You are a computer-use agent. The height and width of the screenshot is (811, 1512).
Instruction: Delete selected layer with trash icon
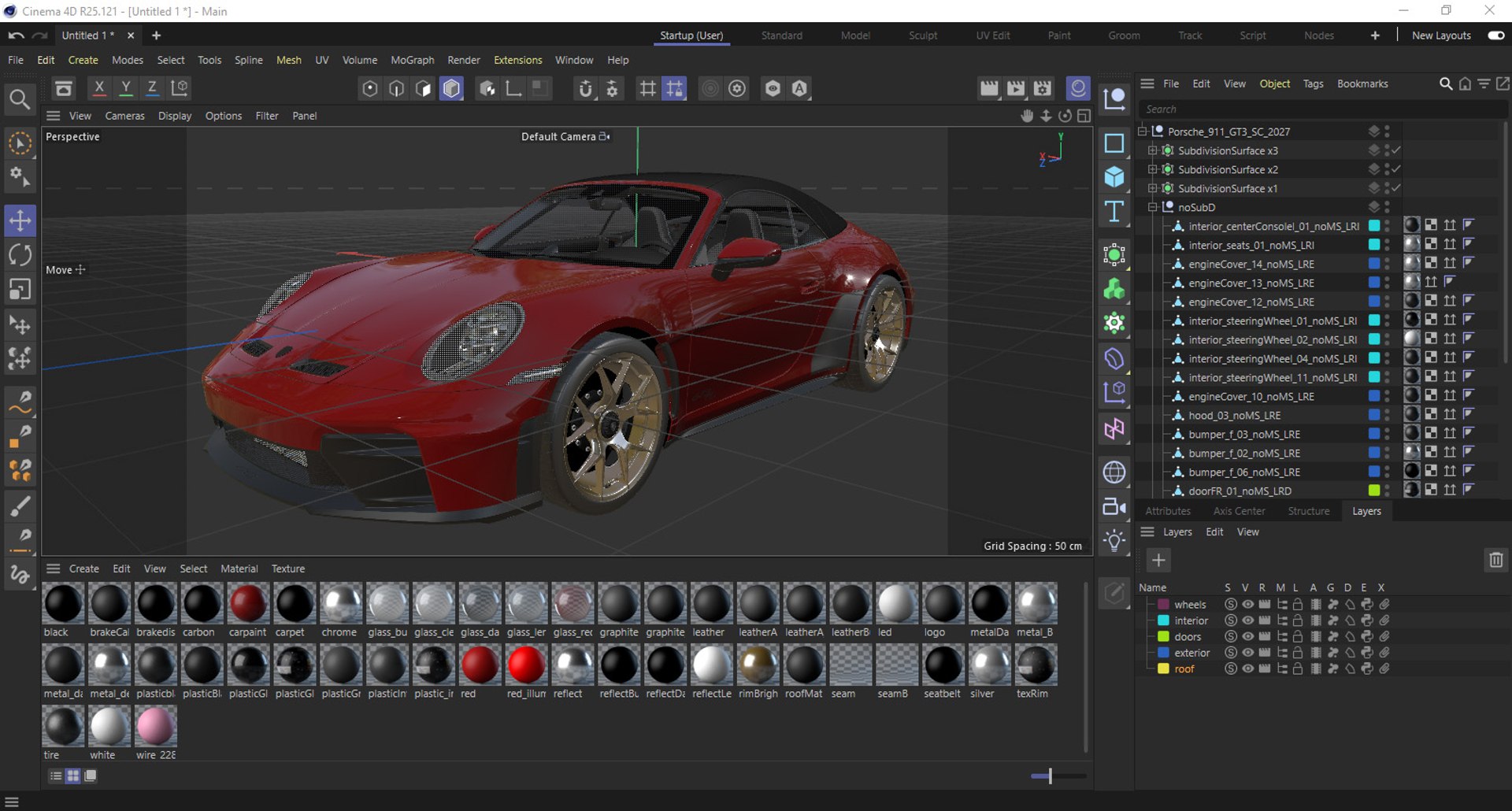(x=1496, y=560)
